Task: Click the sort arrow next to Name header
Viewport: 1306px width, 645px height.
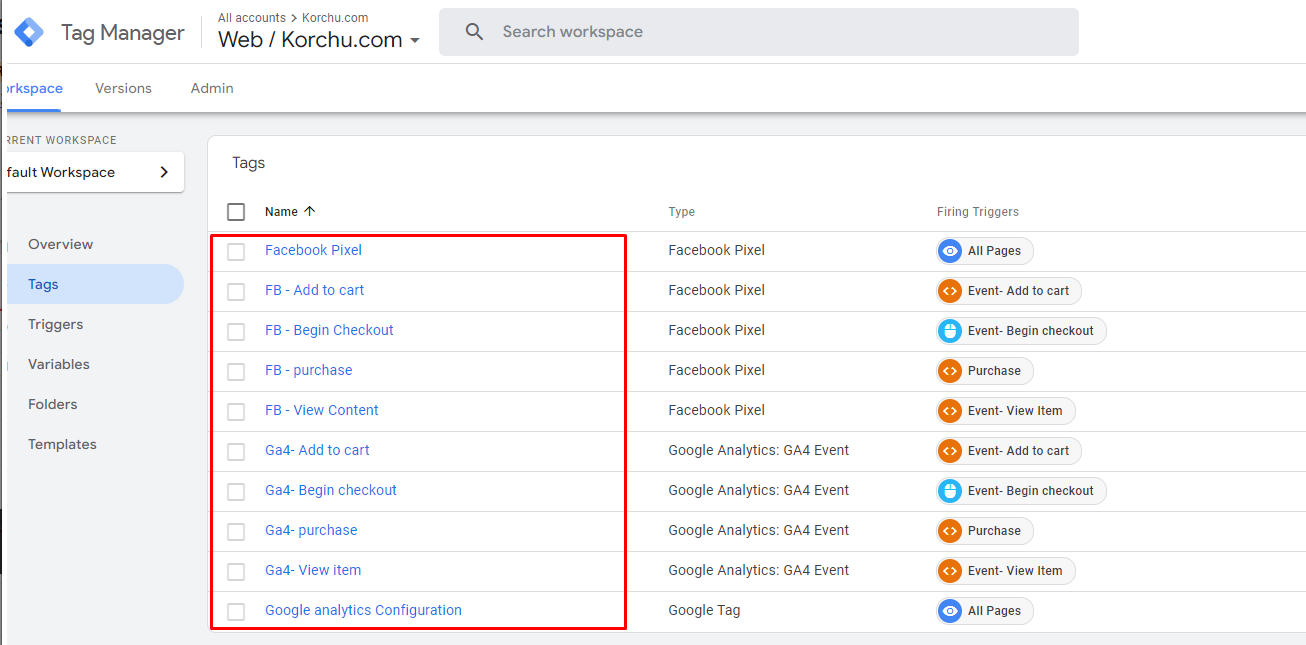Action: (x=309, y=211)
